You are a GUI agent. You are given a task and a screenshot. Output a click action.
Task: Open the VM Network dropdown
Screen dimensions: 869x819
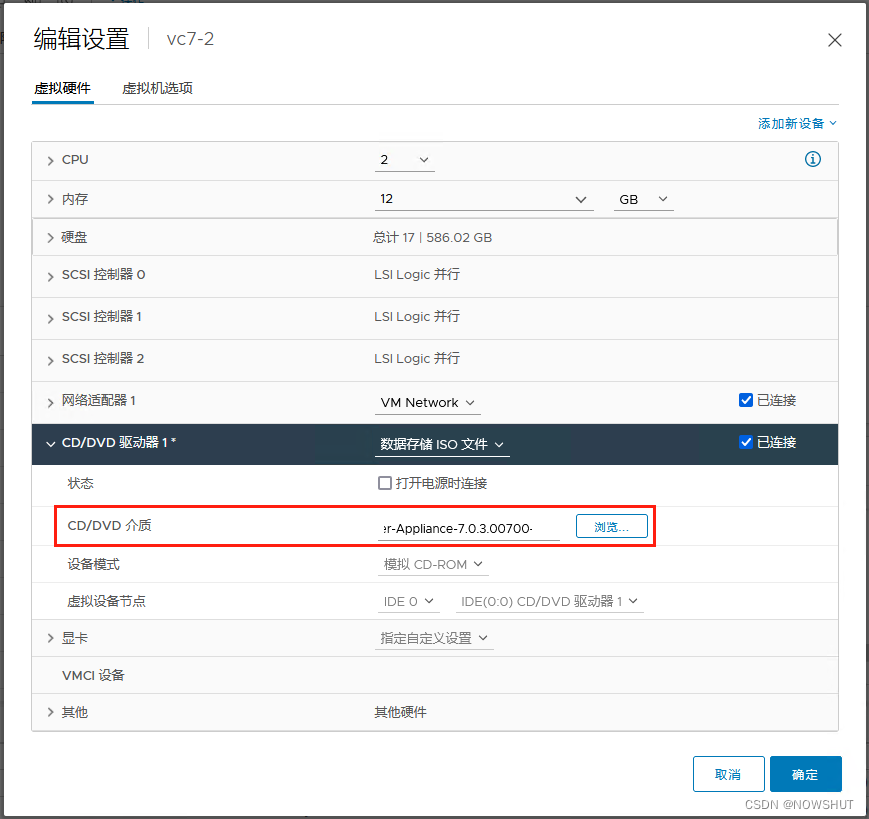point(427,403)
